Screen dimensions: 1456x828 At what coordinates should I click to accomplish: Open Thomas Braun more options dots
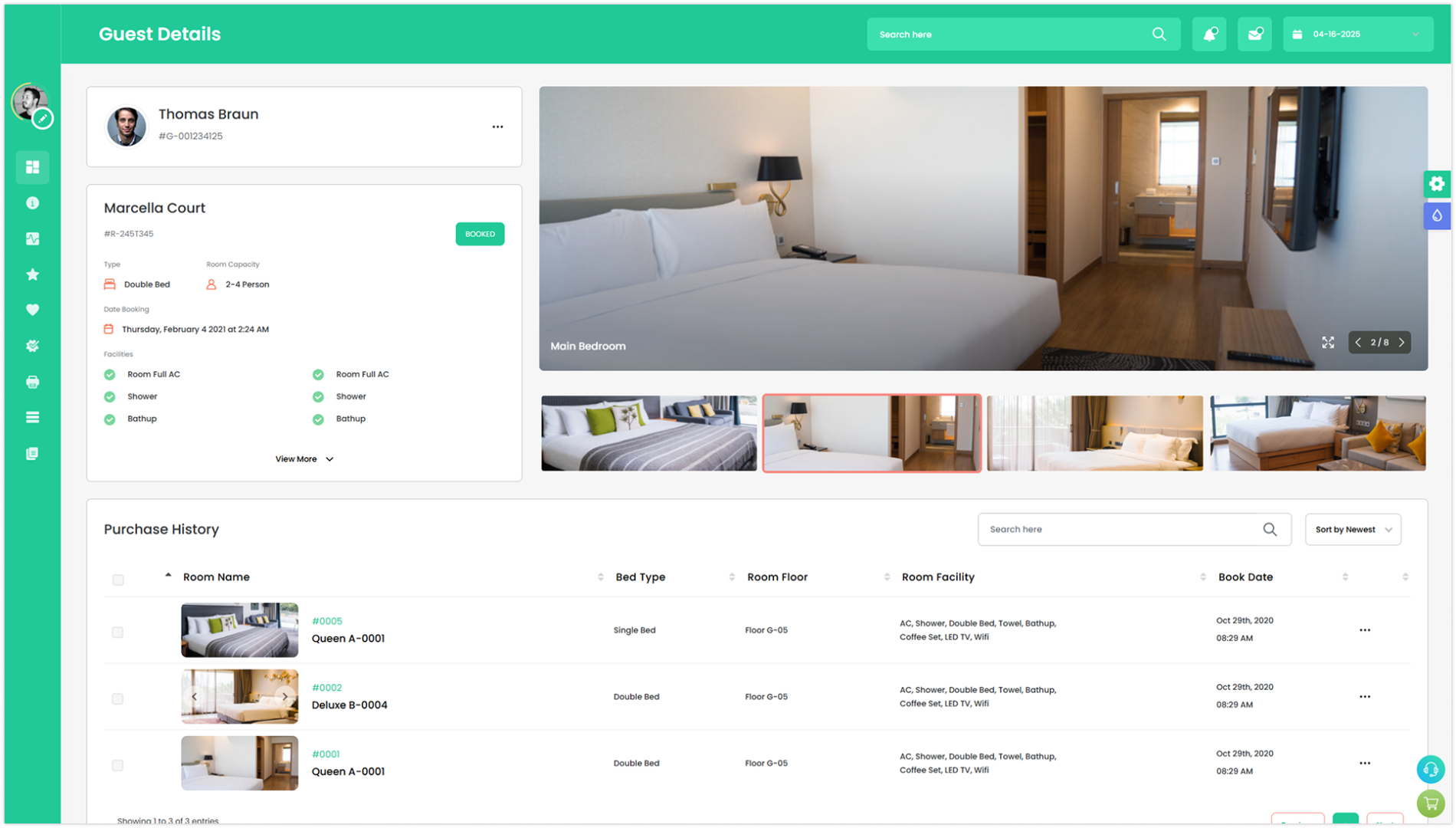(x=498, y=127)
